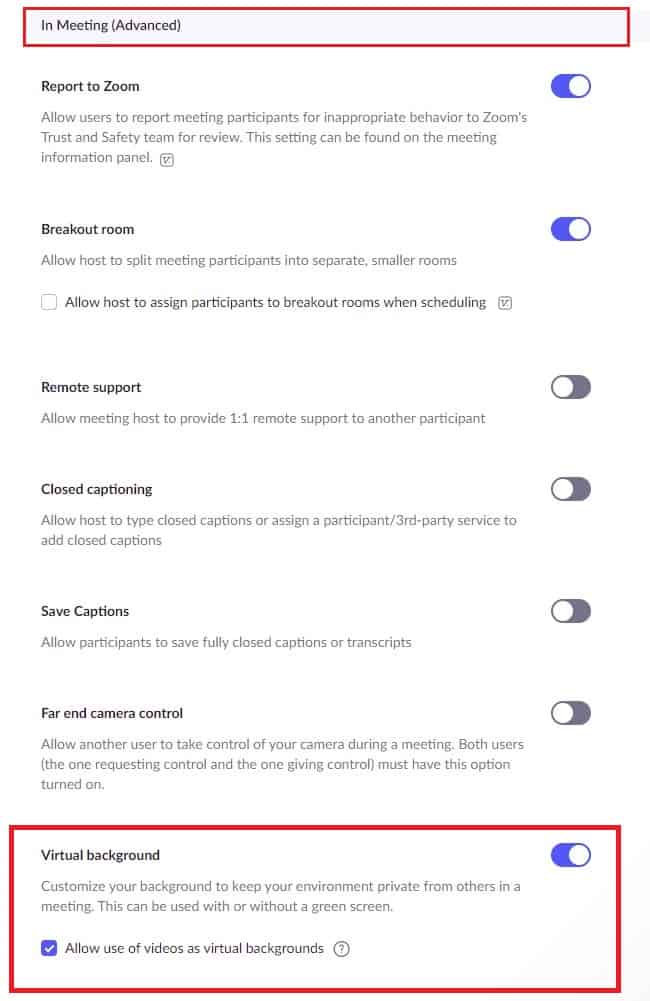Image resolution: width=650 pixels, height=1001 pixels.
Task: Click the Remote support setting title
Action: [91, 388]
